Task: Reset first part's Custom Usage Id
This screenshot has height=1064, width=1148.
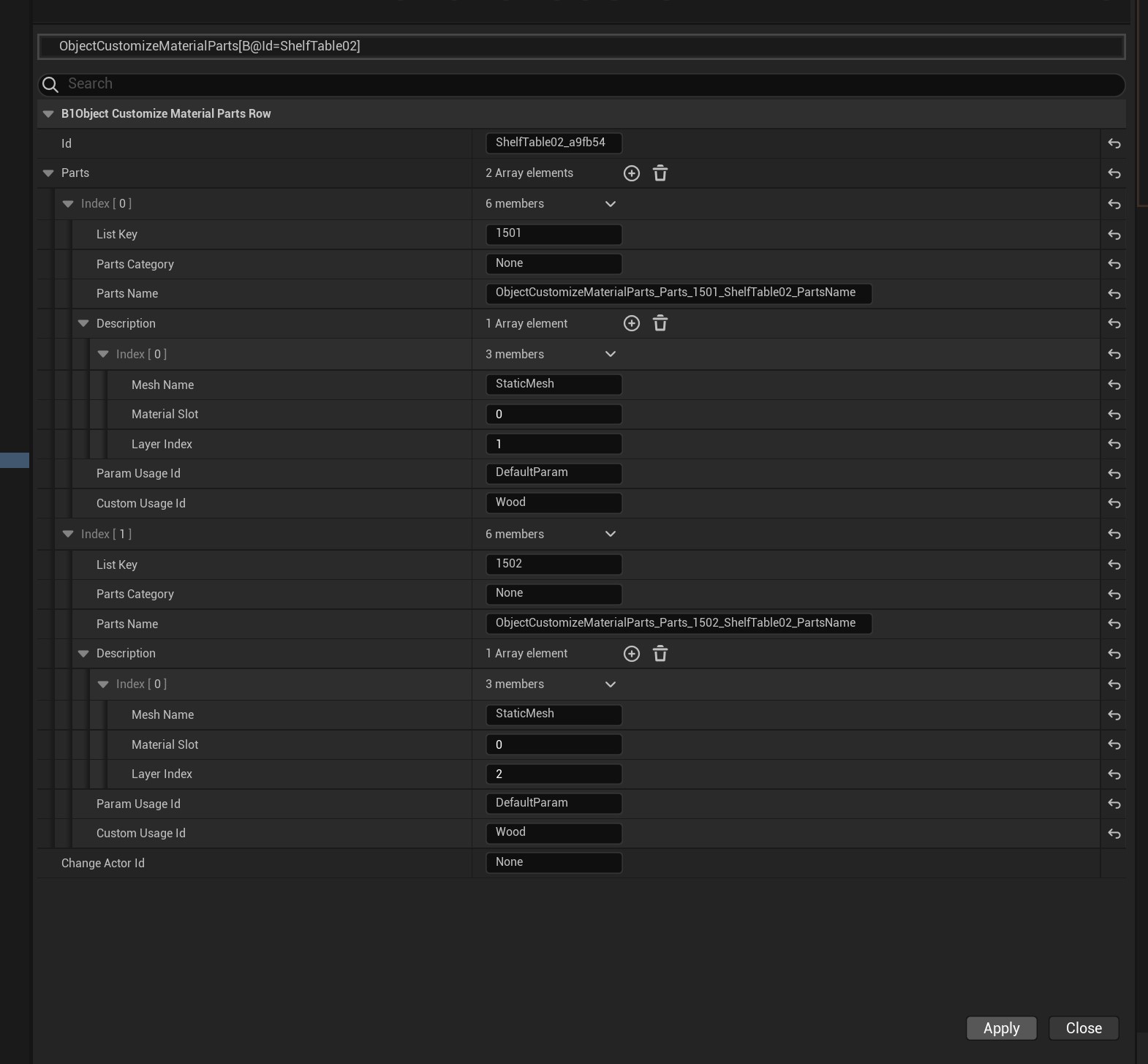Action: [1114, 503]
